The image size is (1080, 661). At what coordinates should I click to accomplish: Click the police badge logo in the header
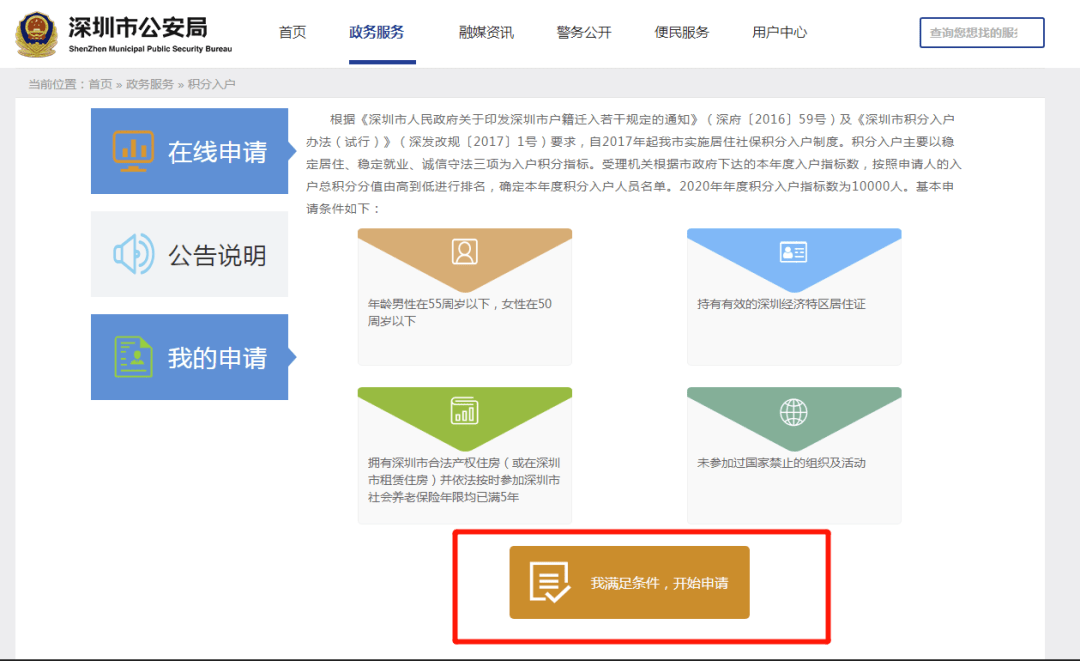[37, 32]
